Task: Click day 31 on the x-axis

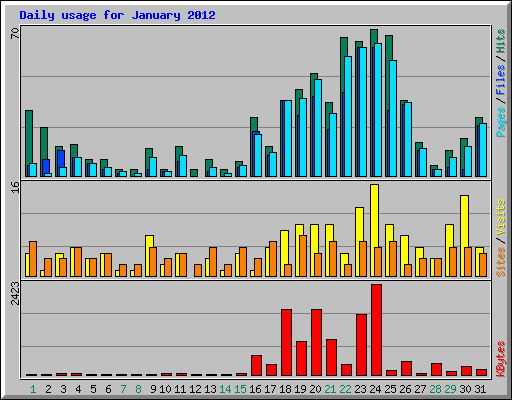Action: [x=480, y=389]
